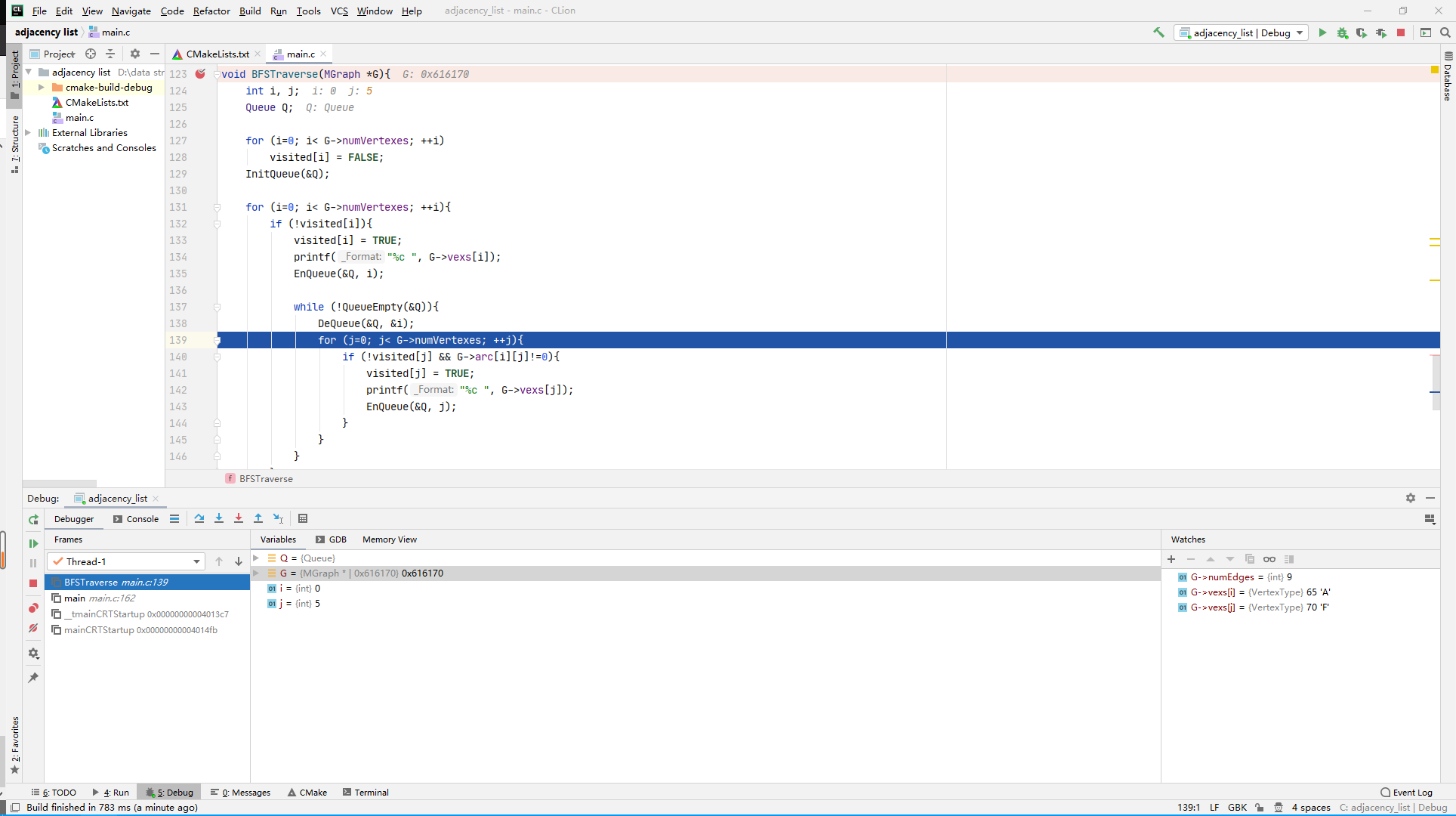The width and height of the screenshot is (1456, 816).
Task: Click the Watches add (+) button
Action: click(1171, 558)
